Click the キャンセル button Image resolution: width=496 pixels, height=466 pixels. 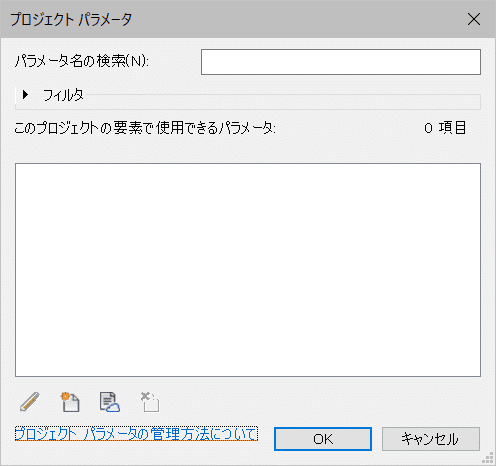(431, 439)
